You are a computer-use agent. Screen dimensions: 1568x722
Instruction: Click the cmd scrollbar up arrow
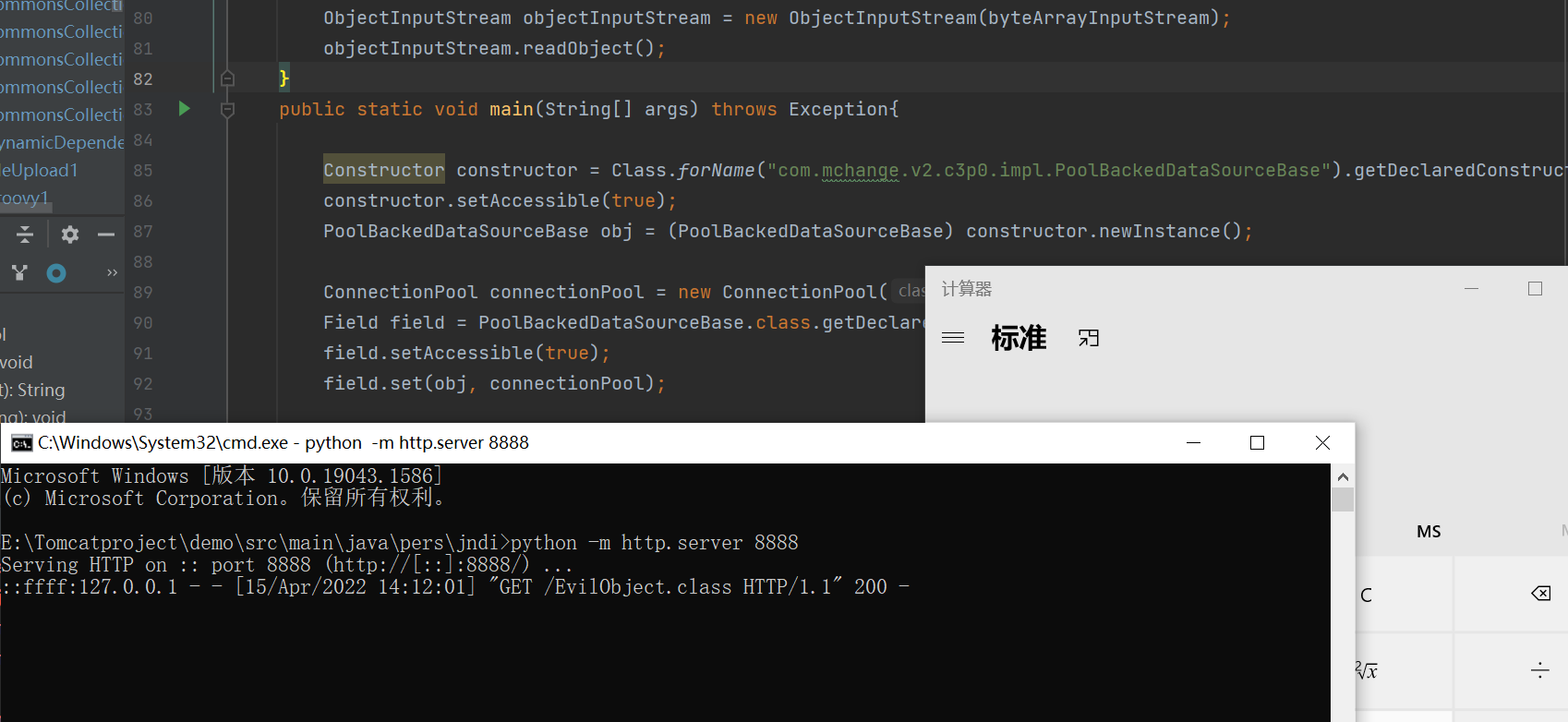[1343, 476]
